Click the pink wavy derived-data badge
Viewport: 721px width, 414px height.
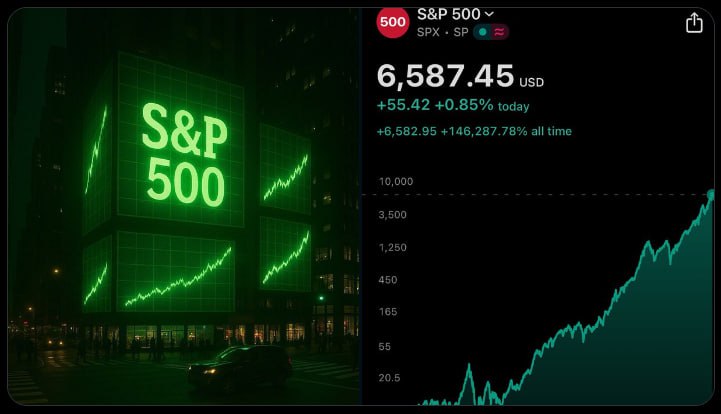[499, 32]
